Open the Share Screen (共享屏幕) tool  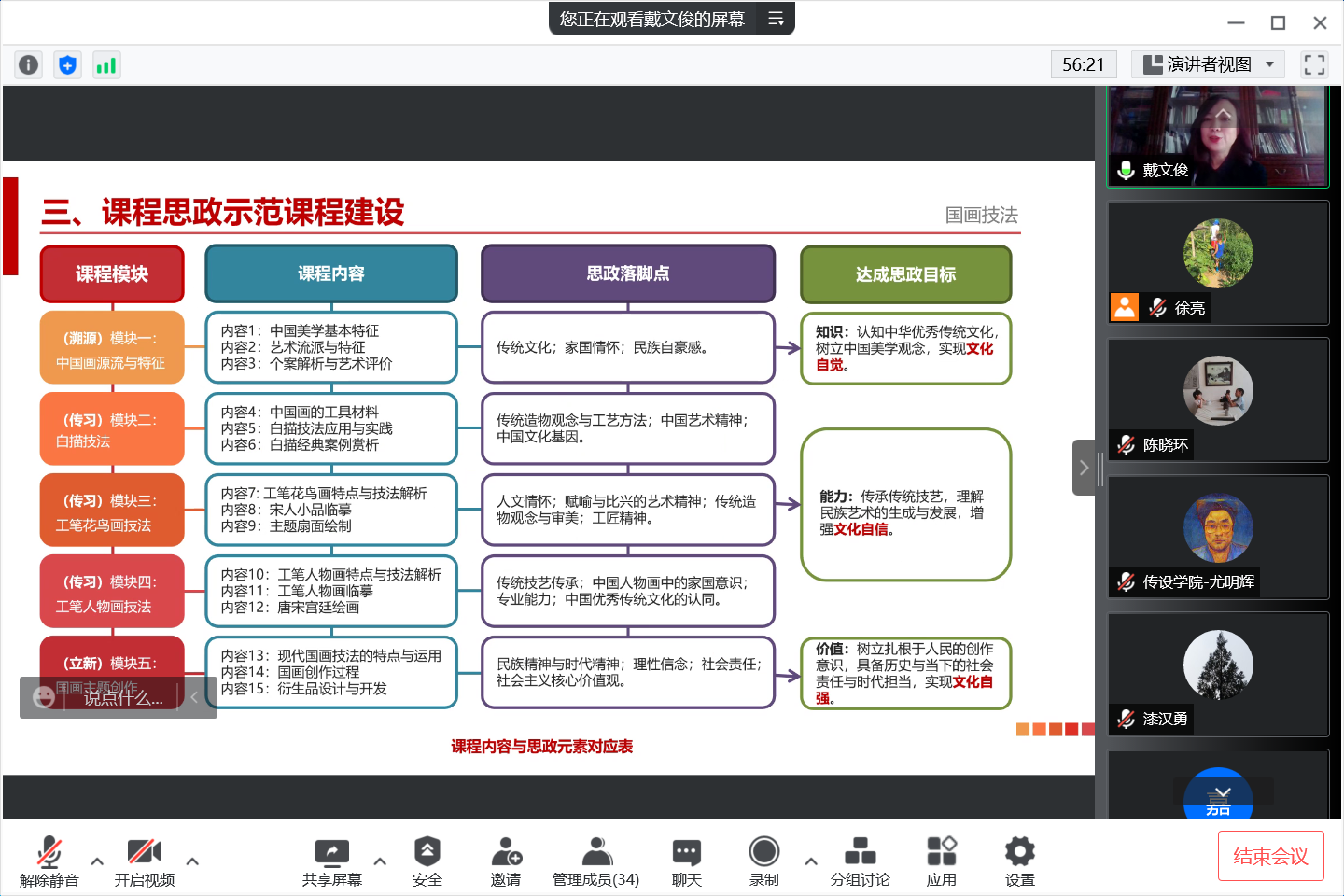click(331, 861)
